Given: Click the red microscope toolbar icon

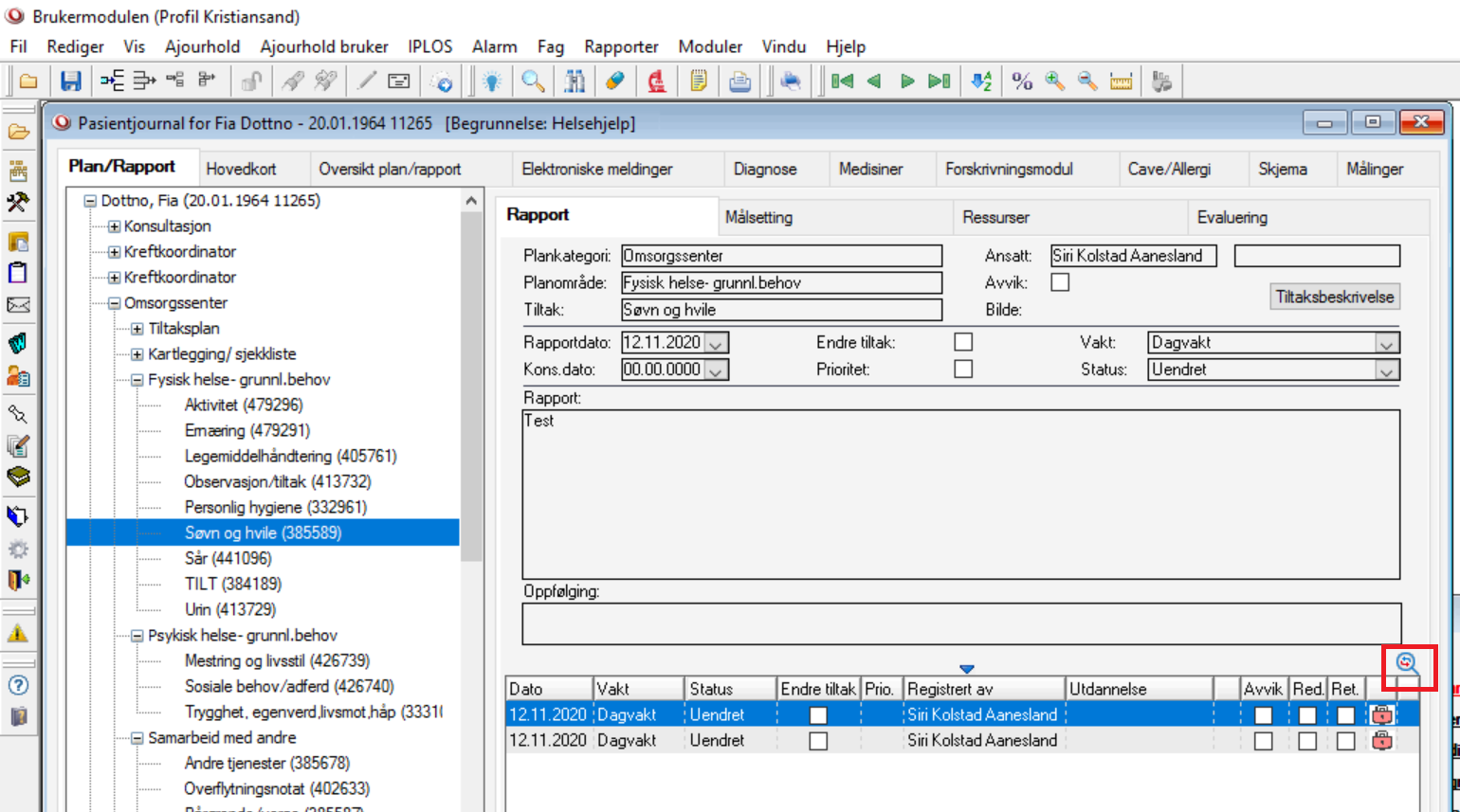Looking at the screenshot, I should tap(656, 81).
